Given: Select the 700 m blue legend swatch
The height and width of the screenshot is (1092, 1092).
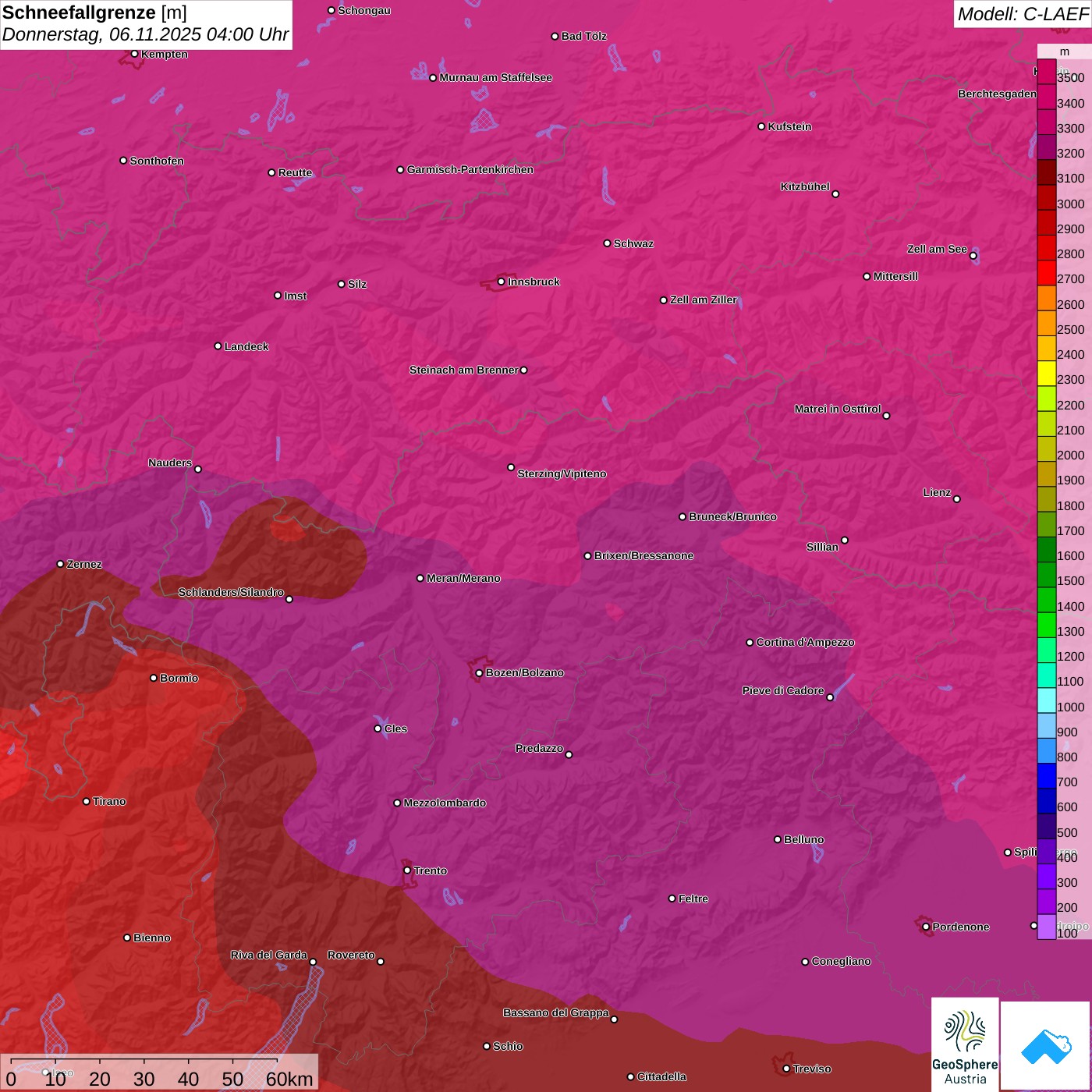Looking at the screenshot, I should 1046,776.
